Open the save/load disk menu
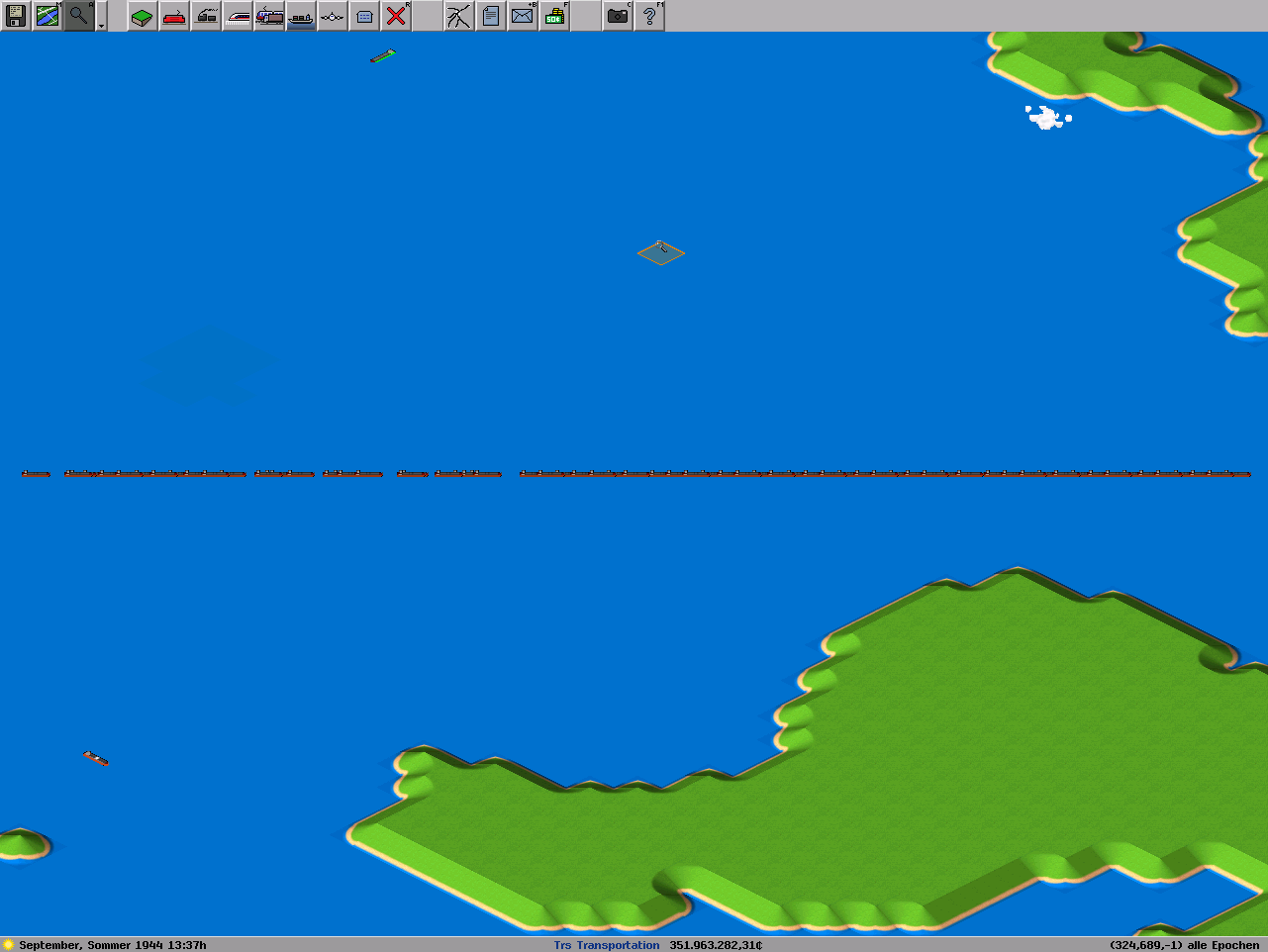 [16, 16]
